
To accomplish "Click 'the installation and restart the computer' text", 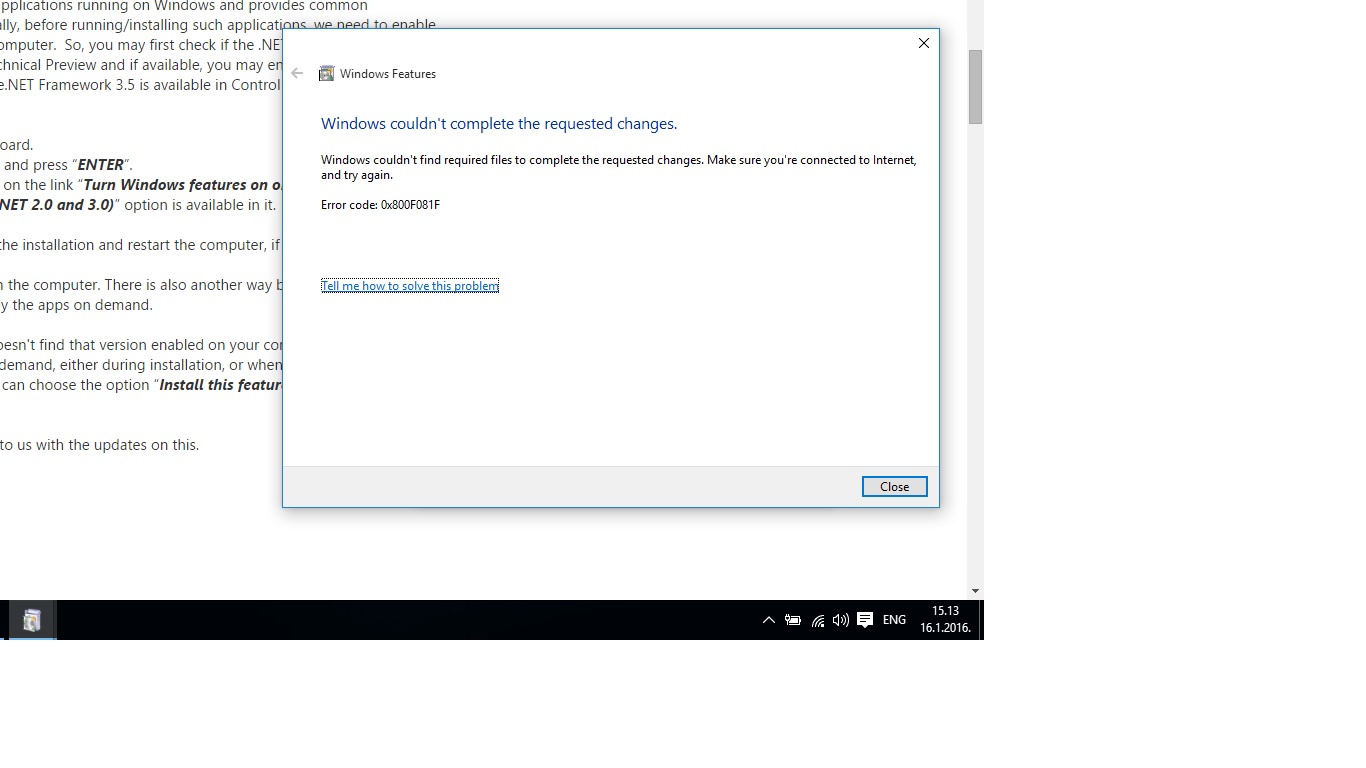I will [x=132, y=245].
